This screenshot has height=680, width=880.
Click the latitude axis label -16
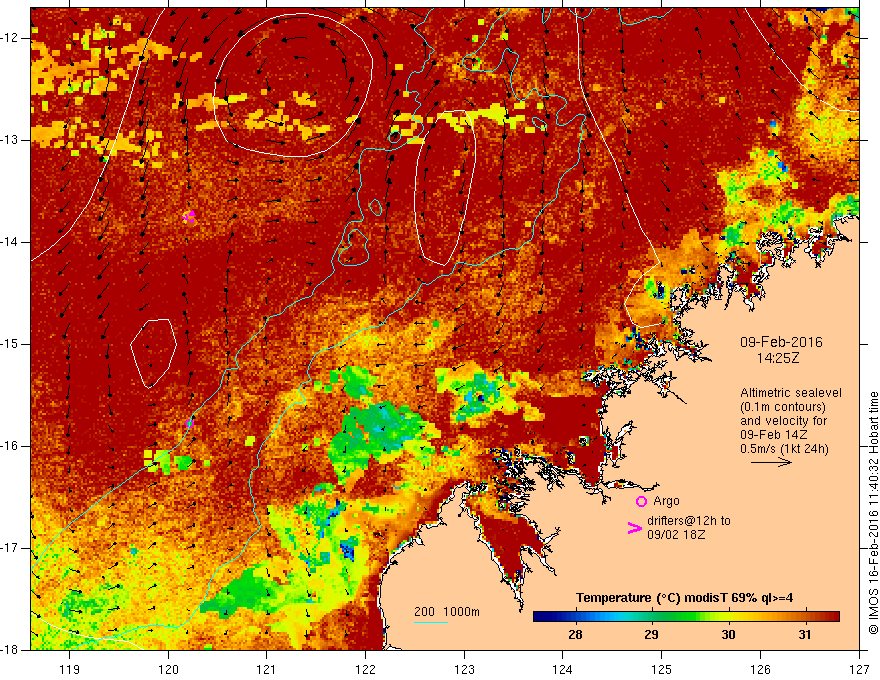(11, 446)
